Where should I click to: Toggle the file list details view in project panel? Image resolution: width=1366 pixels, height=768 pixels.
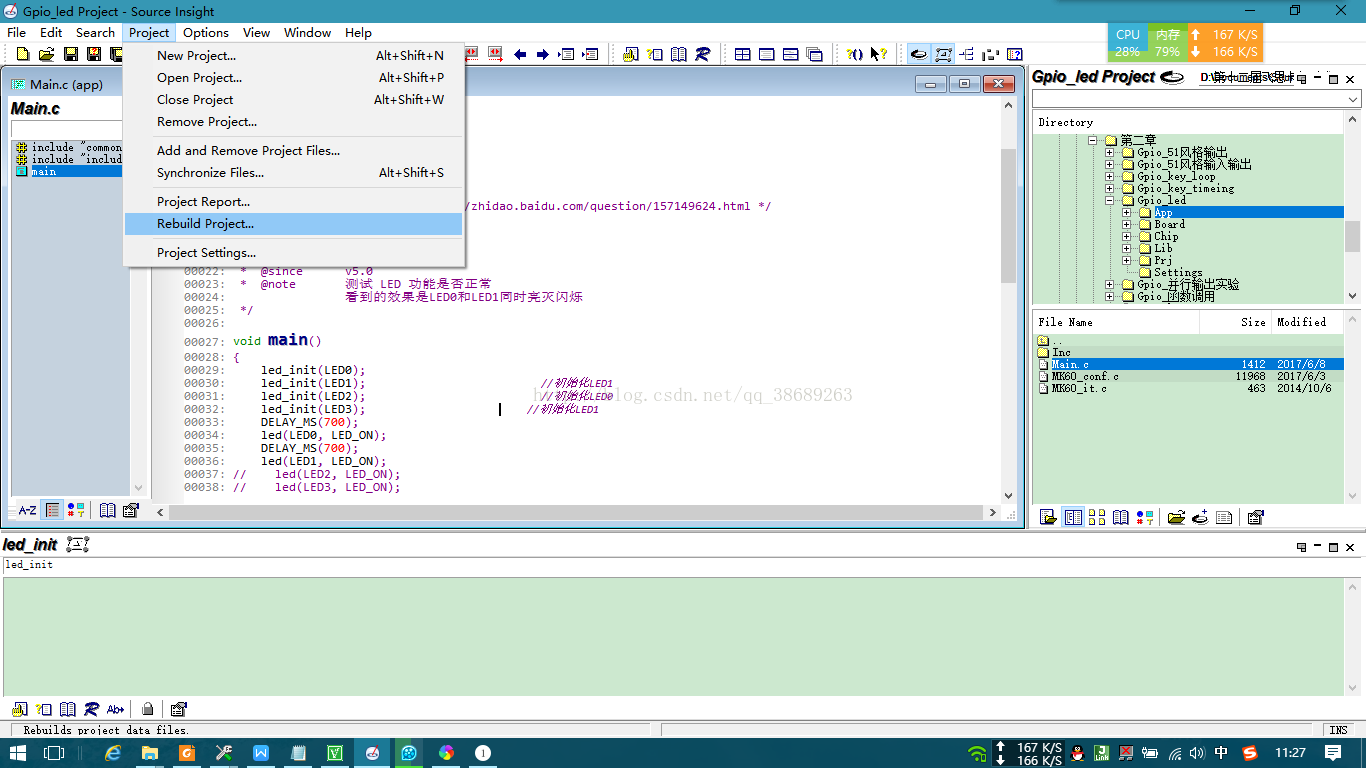(x=1074, y=517)
